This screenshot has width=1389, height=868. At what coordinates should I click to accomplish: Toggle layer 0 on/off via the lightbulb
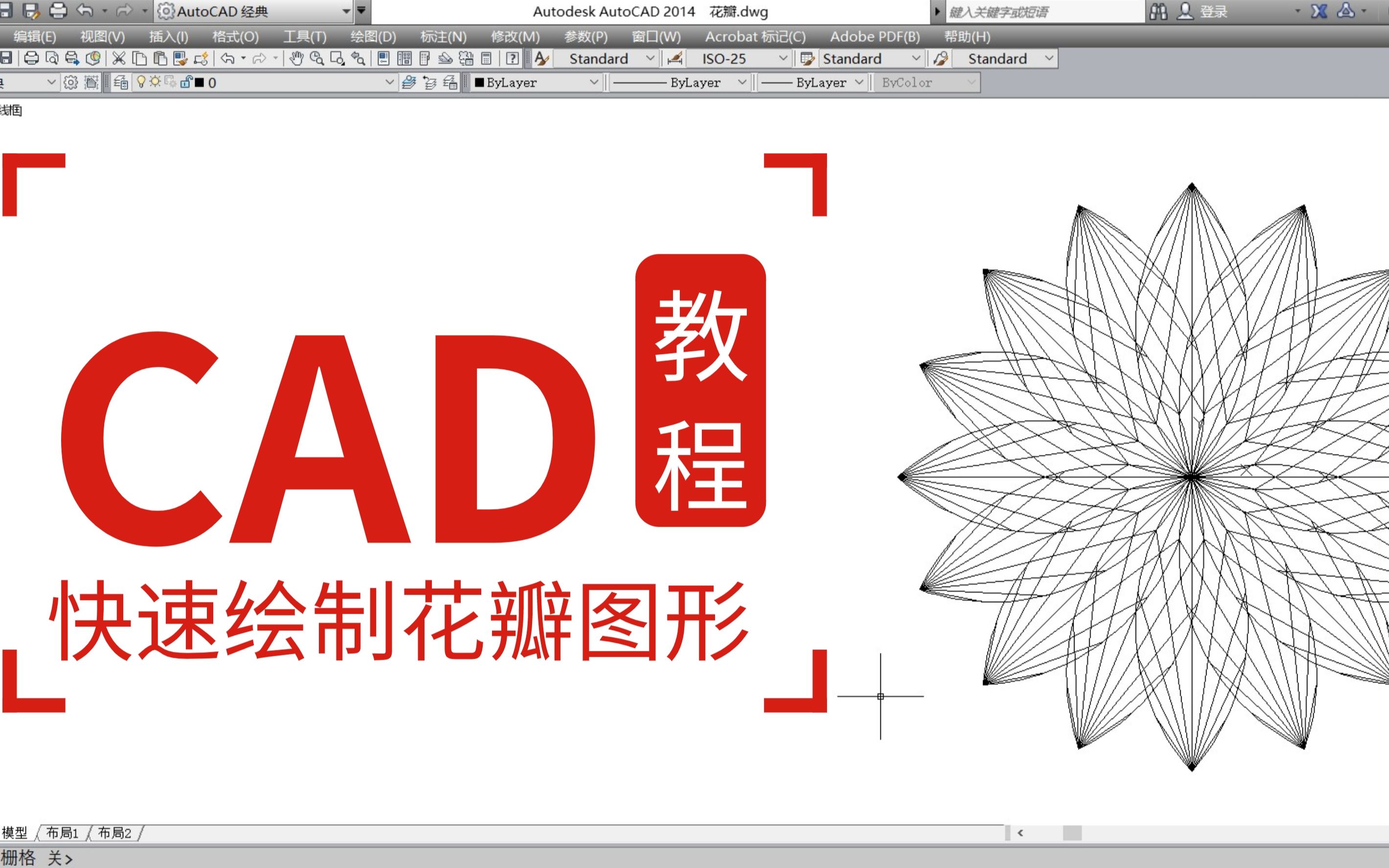tap(142, 83)
